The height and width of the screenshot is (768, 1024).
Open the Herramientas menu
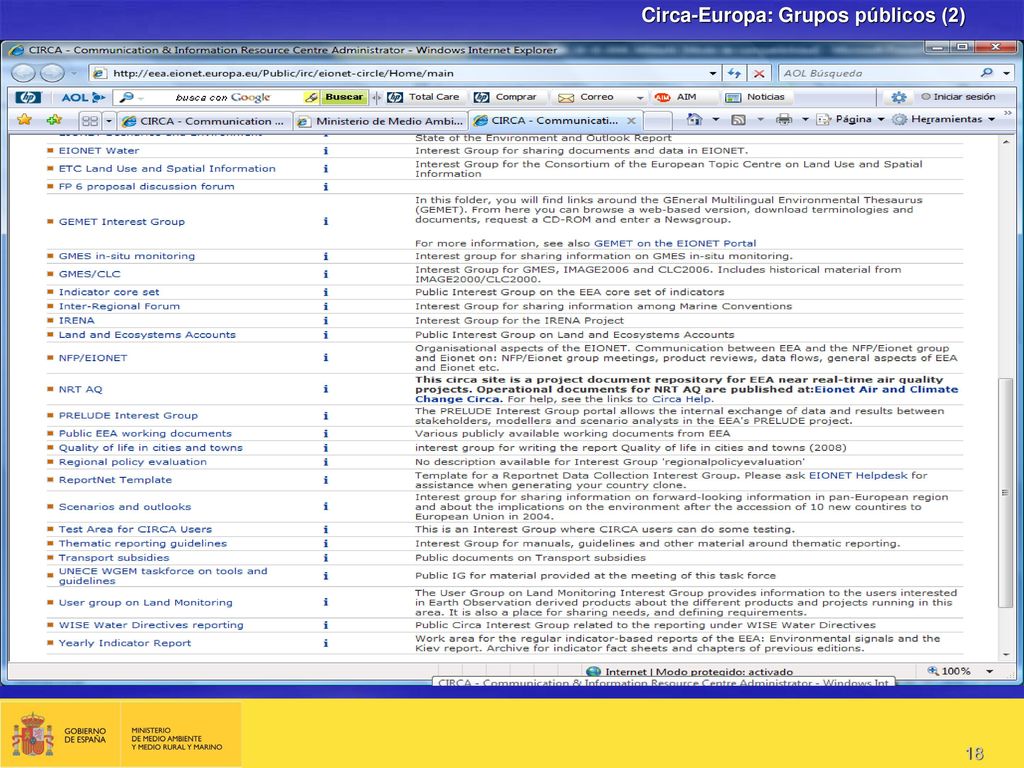944,120
